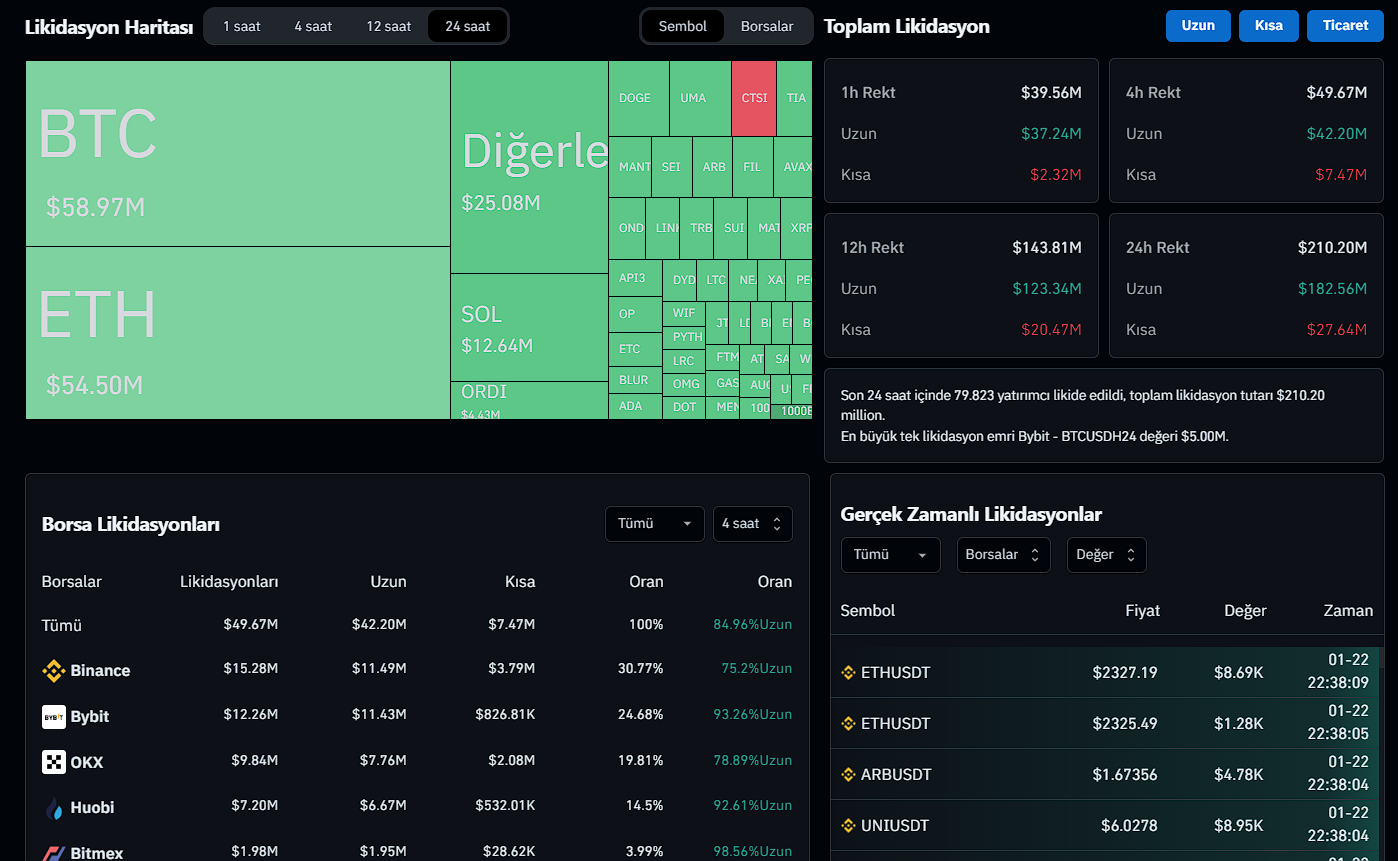Open the Tümü dropdown in Borsa Likidasyonları

click(x=654, y=524)
